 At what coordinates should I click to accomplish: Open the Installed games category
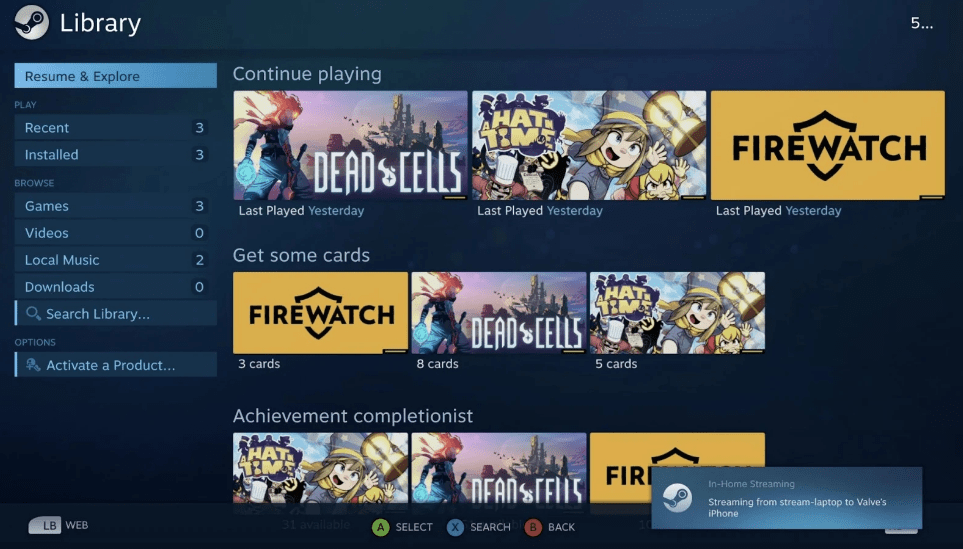115,155
